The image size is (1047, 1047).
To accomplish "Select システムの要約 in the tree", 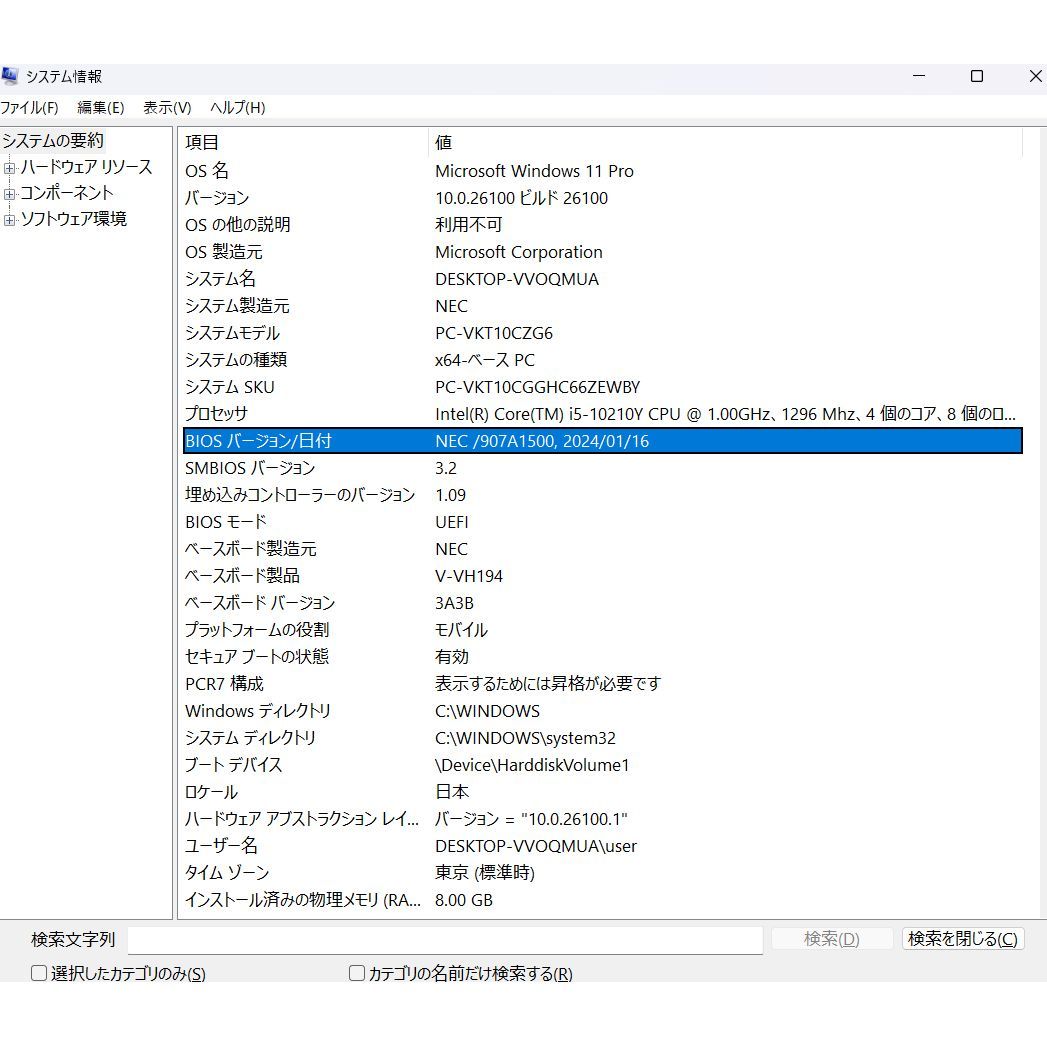I will 53,141.
